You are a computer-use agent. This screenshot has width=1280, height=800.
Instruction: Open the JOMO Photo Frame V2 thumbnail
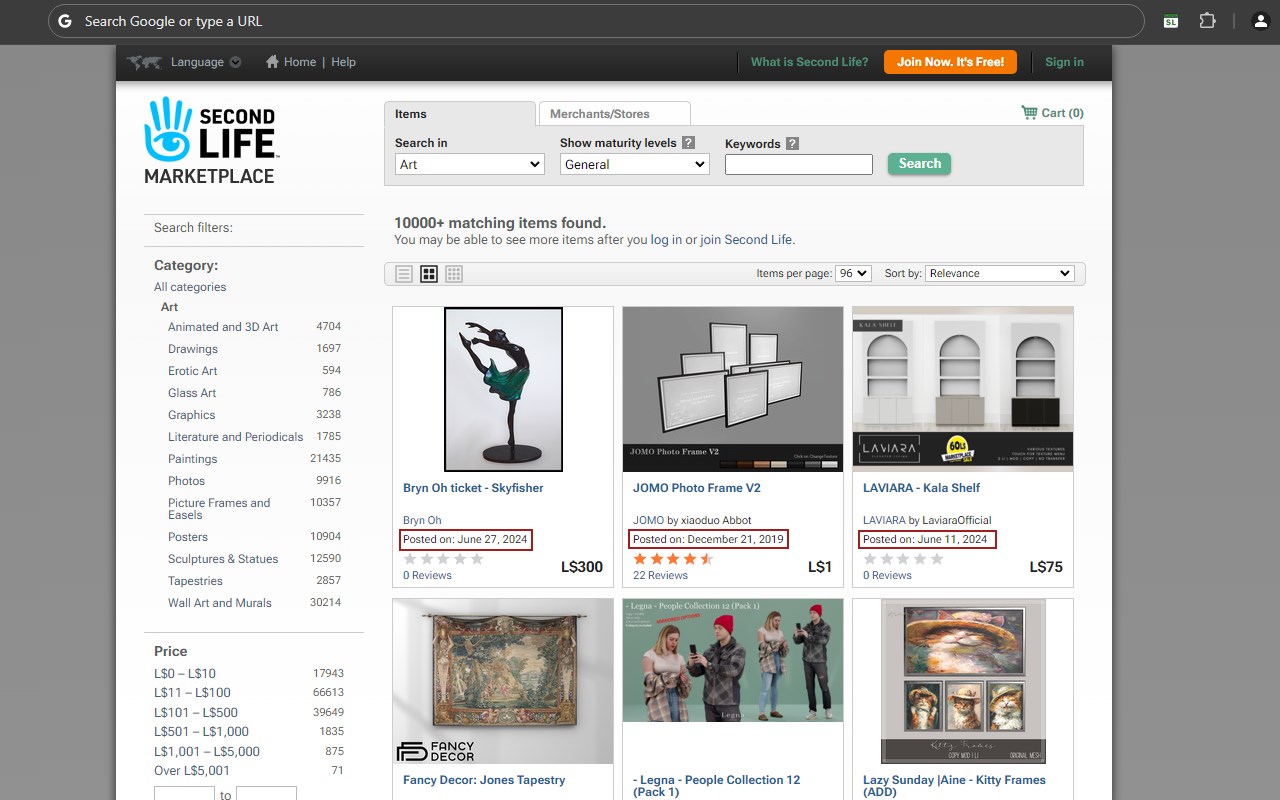[x=733, y=389]
